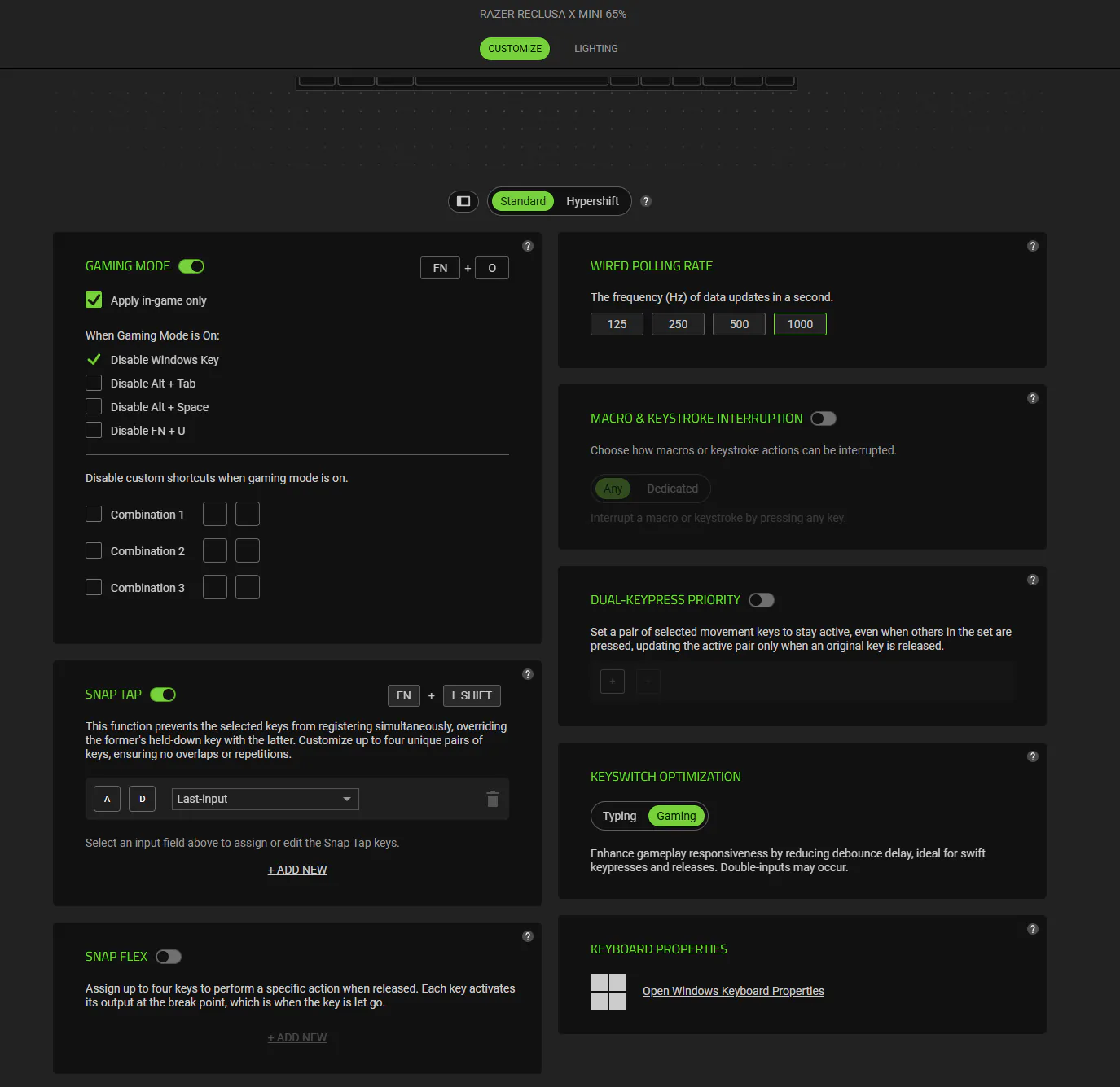Click the O key of Gaming Mode shortcut
1120x1087 pixels.
coord(492,268)
